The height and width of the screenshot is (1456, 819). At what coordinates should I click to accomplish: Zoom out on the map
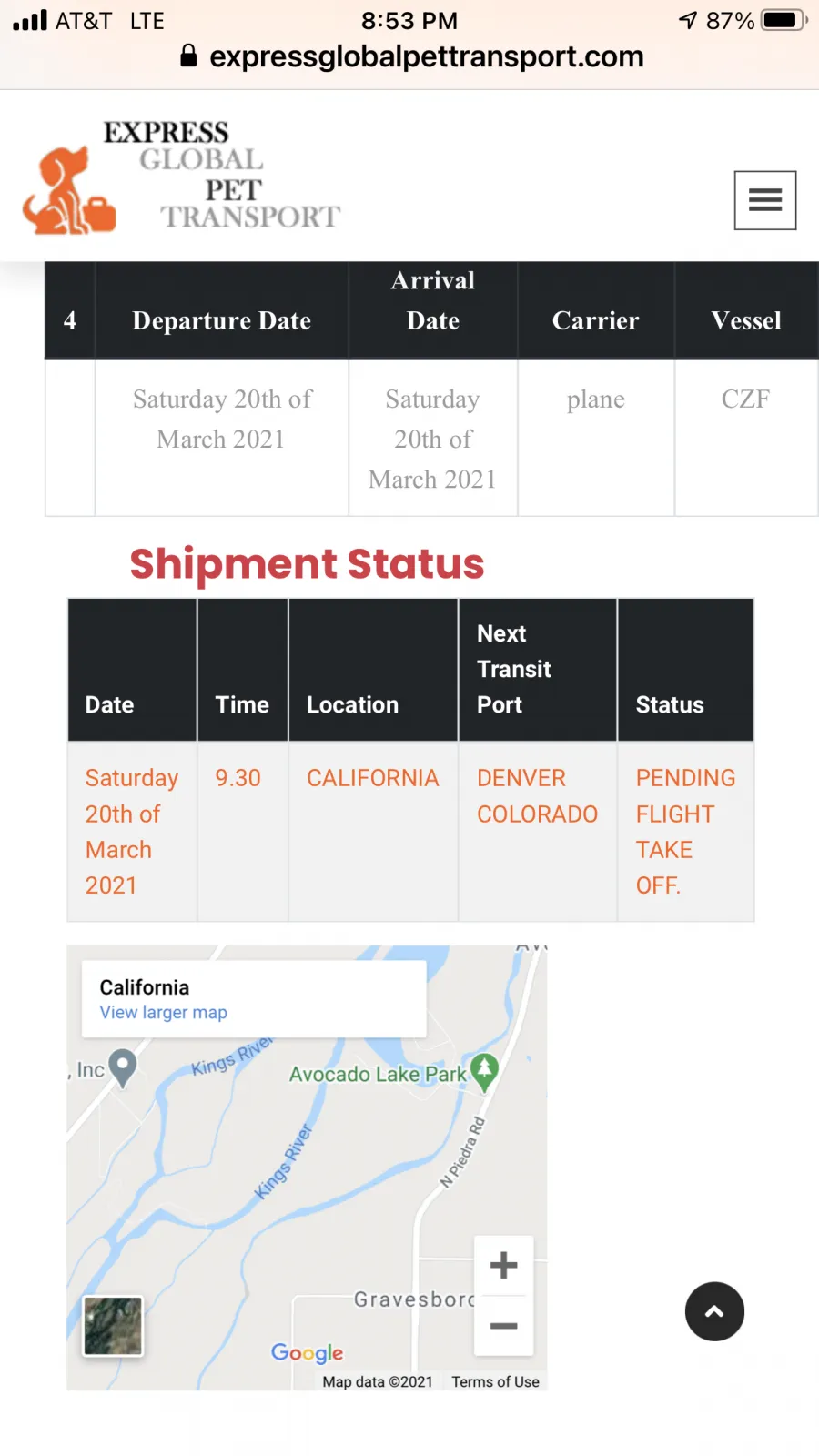click(503, 1326)
